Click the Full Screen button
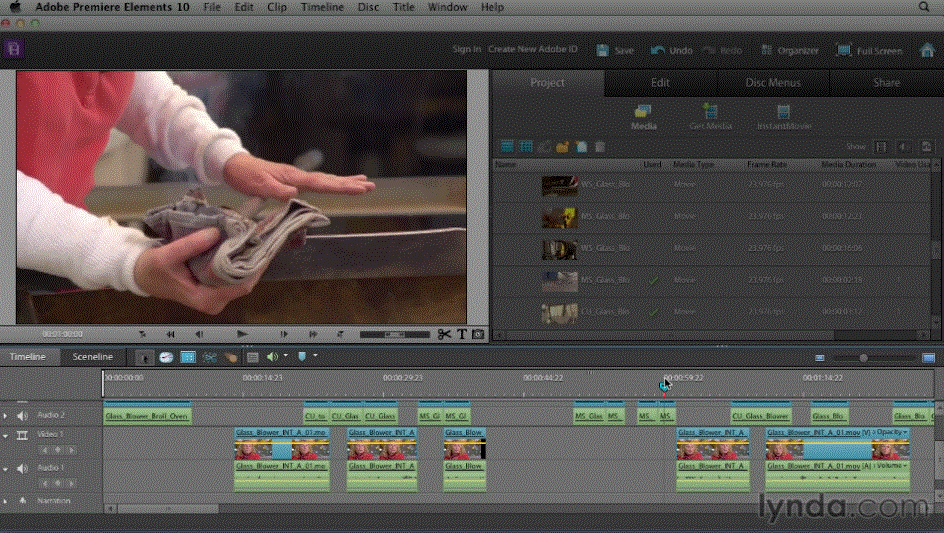Screen dimensions: 944x533 [870, 51]
